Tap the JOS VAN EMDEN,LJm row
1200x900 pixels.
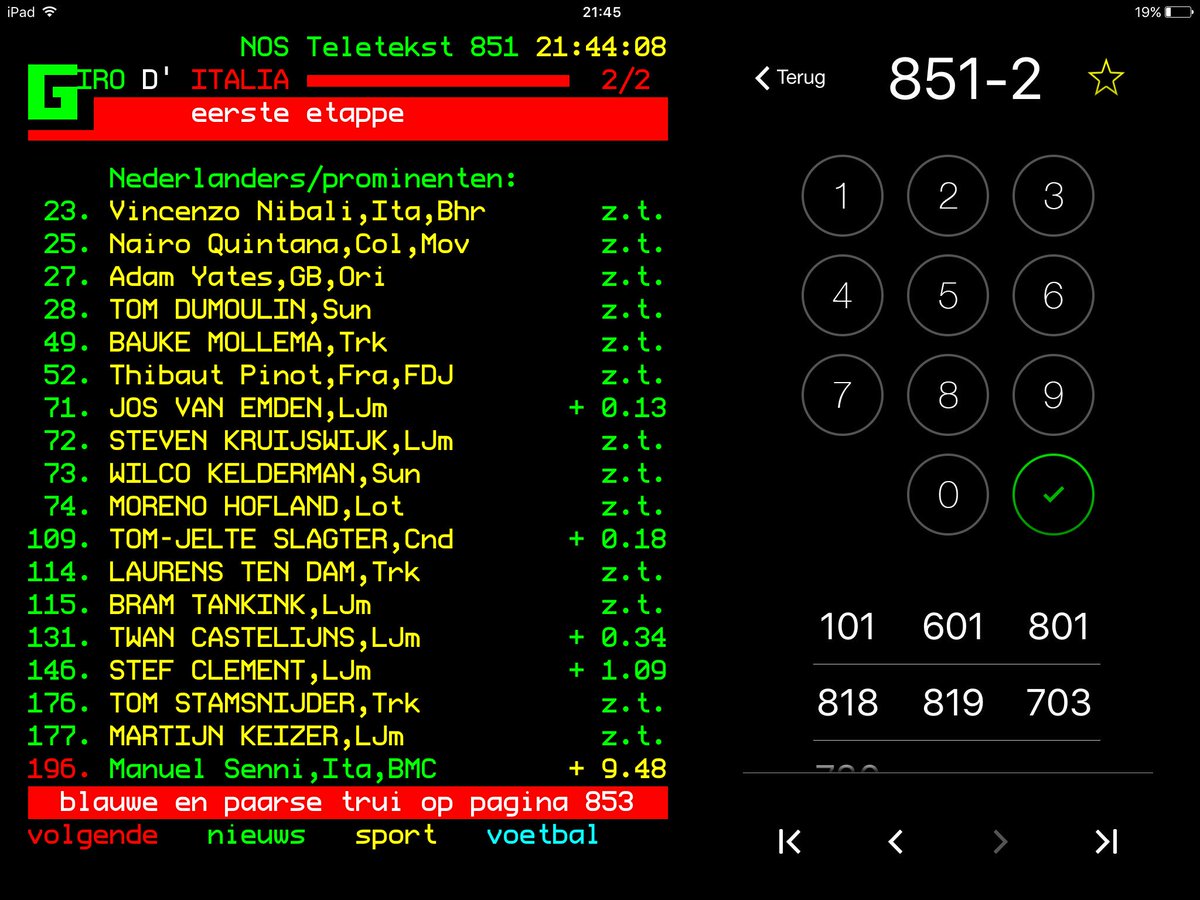point(347,408)
